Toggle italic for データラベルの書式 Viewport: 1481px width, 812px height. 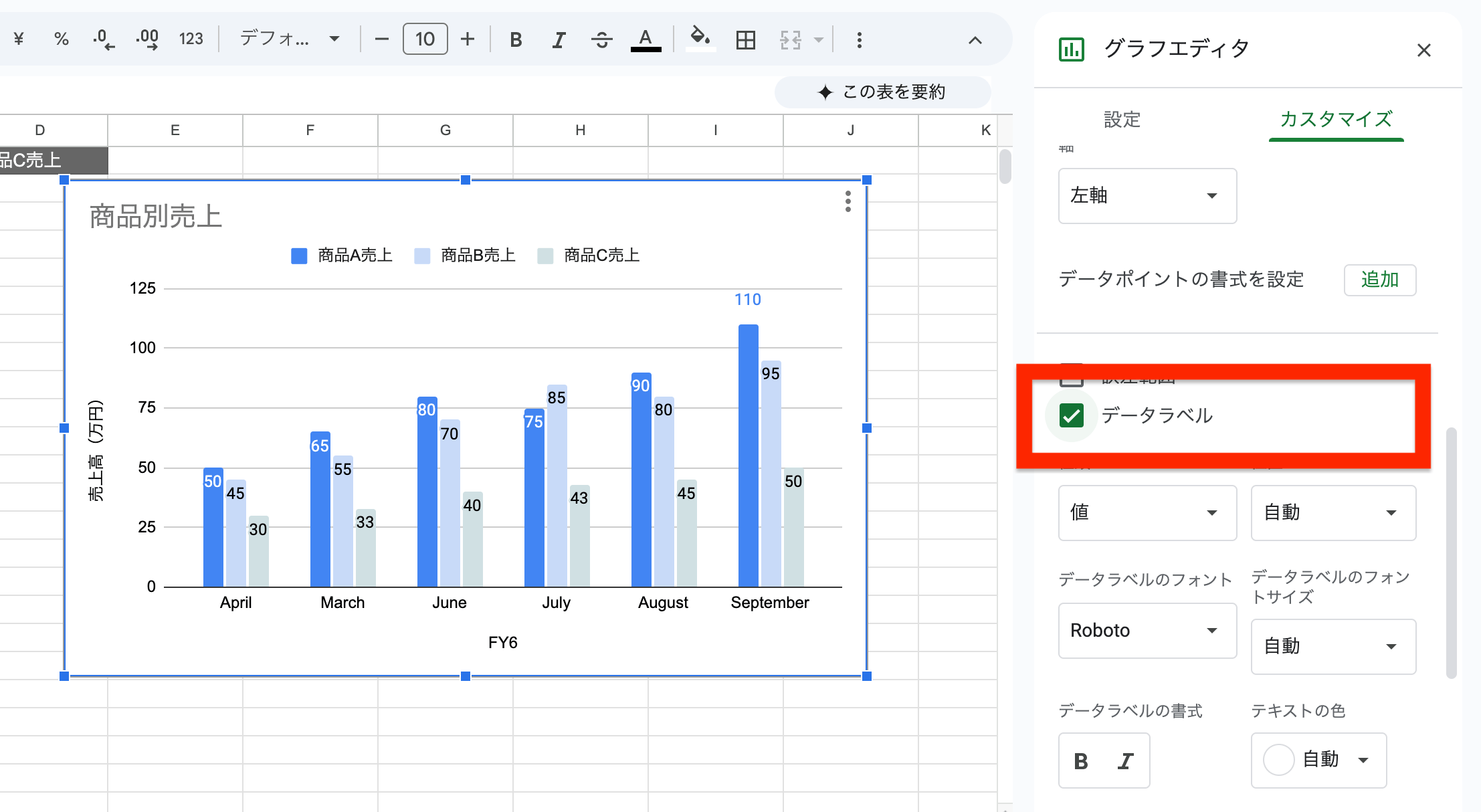coord(1126,760)
